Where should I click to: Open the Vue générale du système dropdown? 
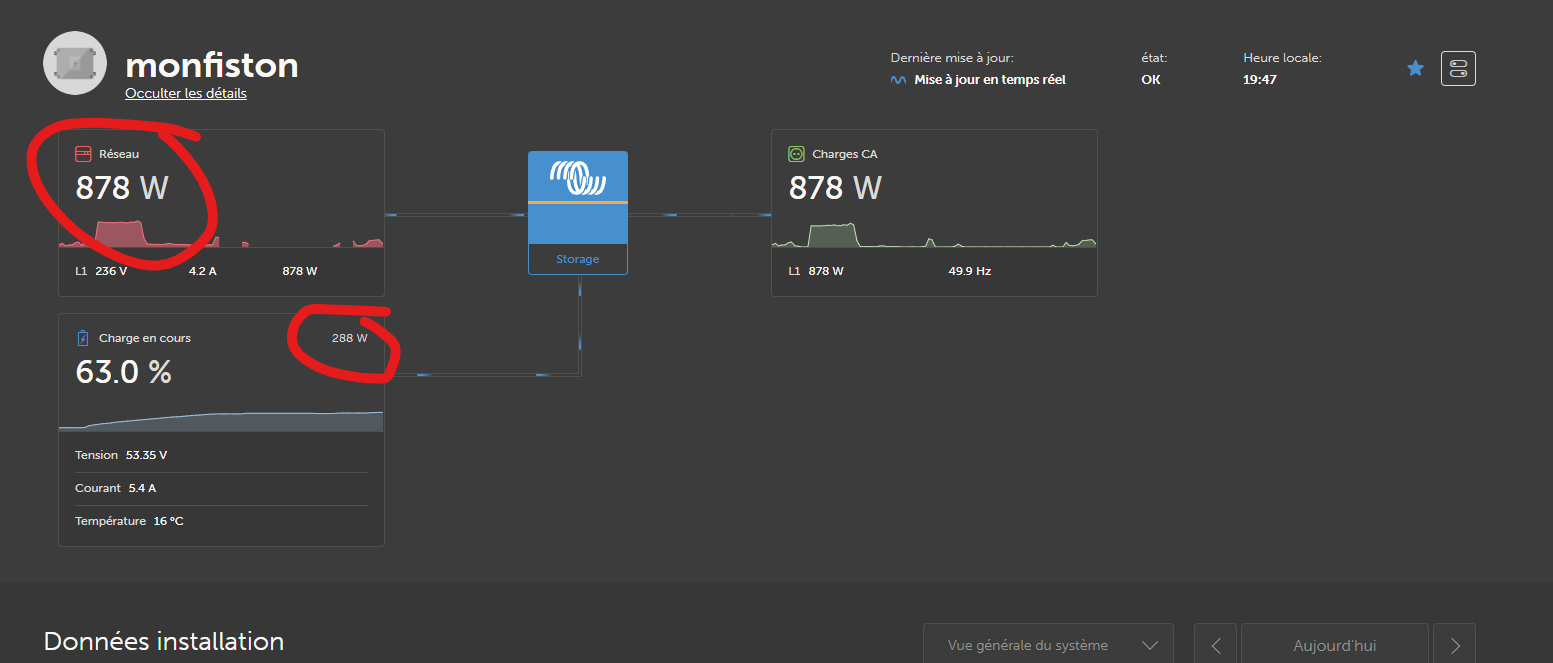[x=1048, y=645]
